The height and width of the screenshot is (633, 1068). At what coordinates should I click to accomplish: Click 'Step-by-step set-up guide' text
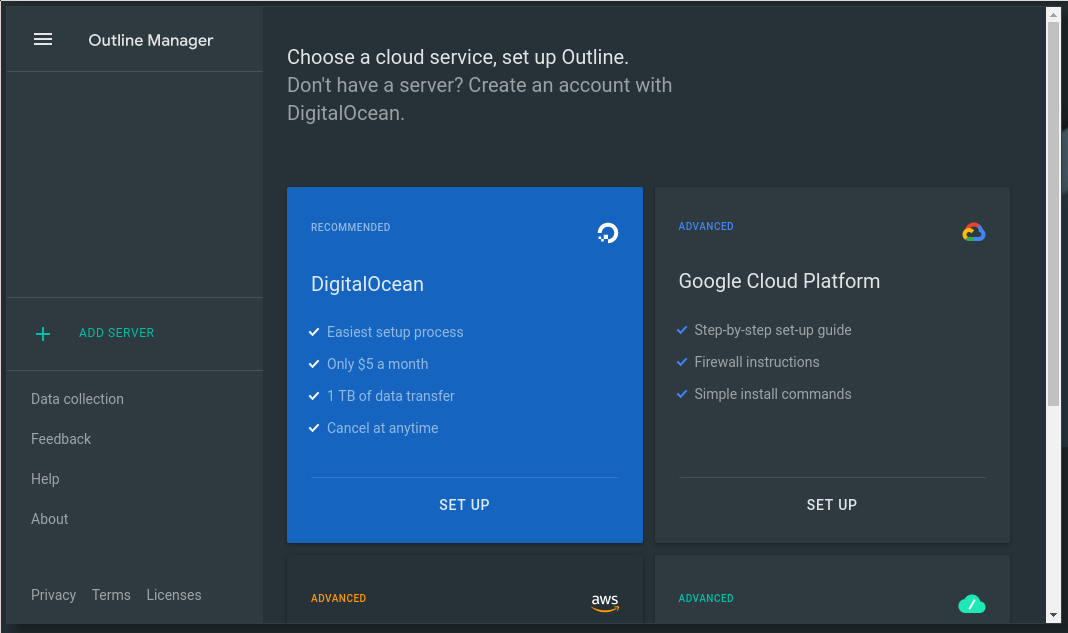[772, 330]
